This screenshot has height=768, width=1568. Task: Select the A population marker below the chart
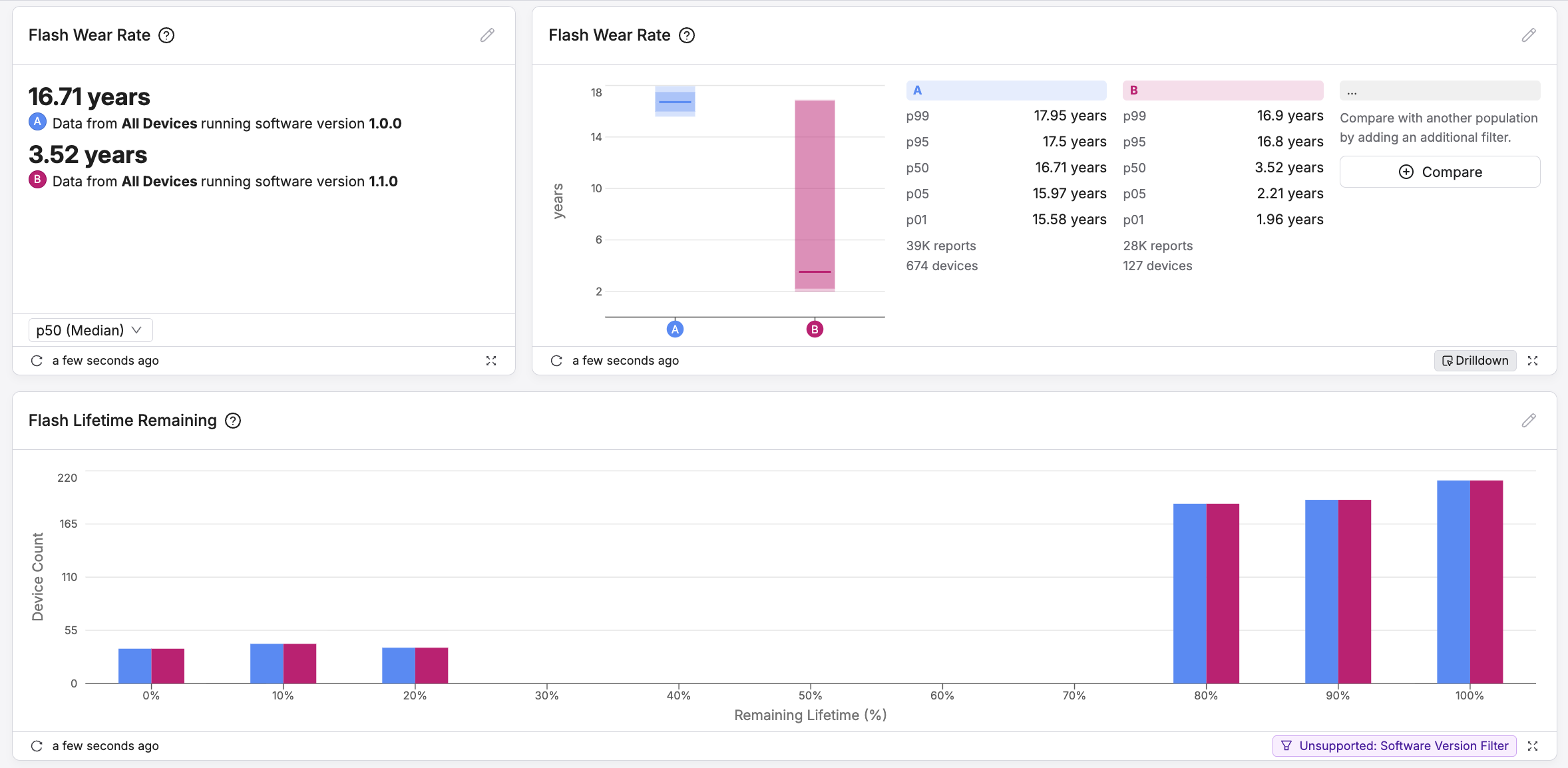click(675, 328)
